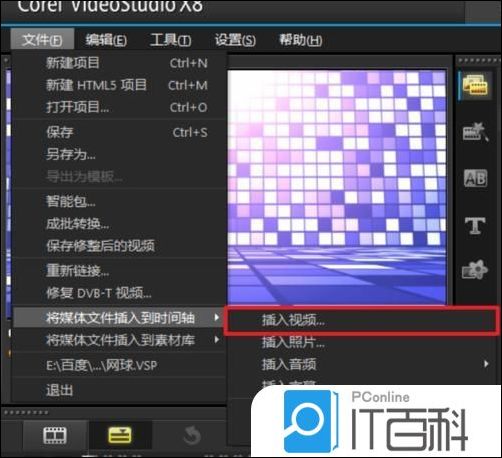Click 打开项目... menu entry
502x458 pixels.
click(120, 107)
